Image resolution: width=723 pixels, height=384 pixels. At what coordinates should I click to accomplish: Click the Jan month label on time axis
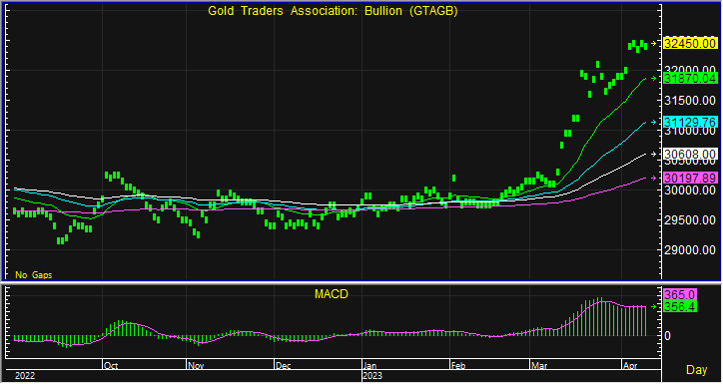pos(371,366)
